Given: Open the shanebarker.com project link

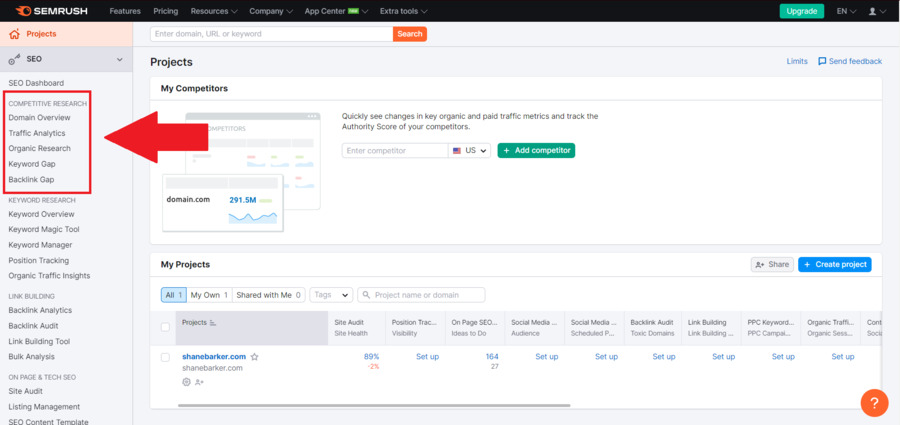Looking at the screenshot, I should [x=214, y=357].
